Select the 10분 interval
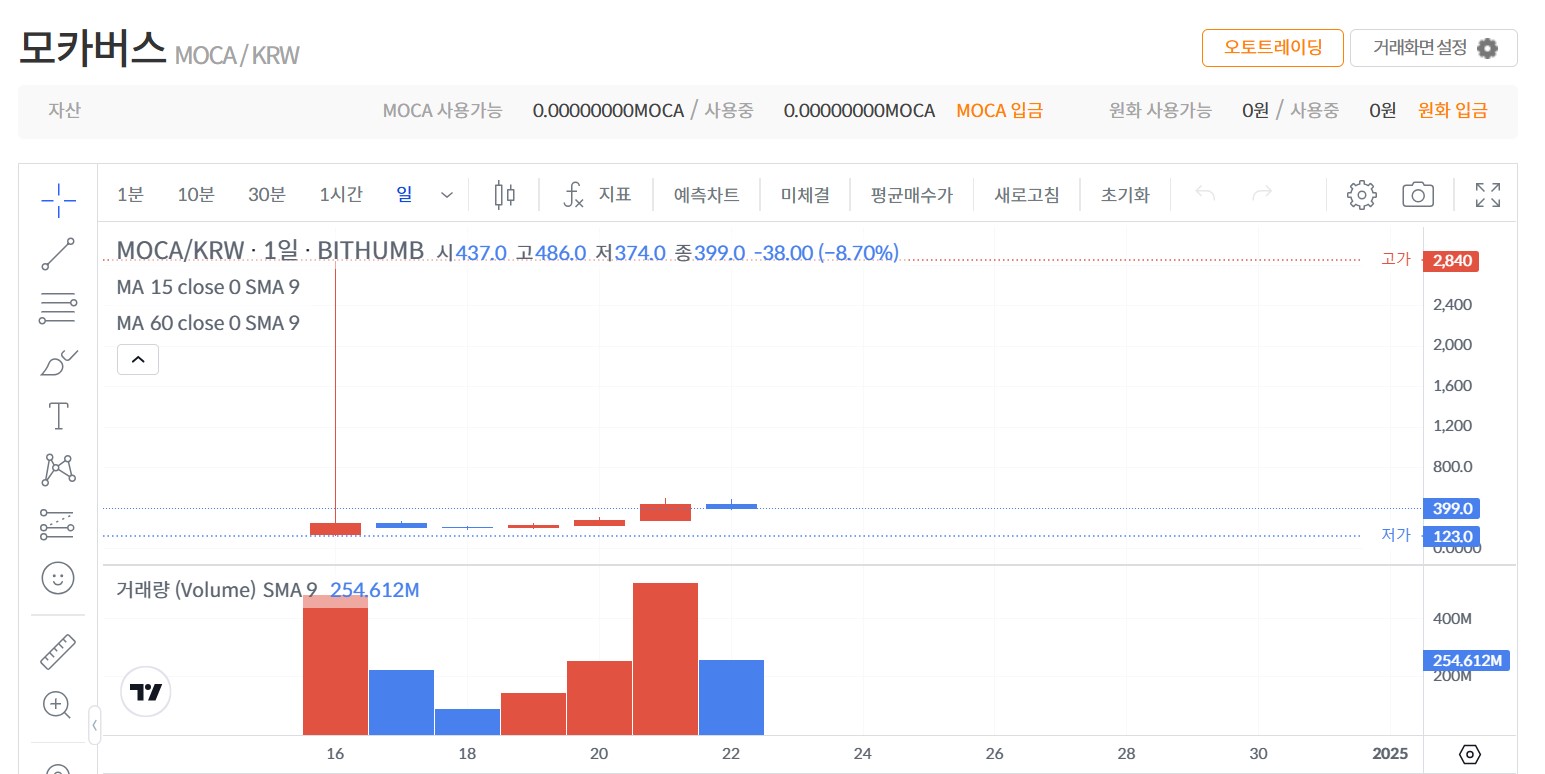The height and width of the screenshot is (774, 1545). click(196, 194)
